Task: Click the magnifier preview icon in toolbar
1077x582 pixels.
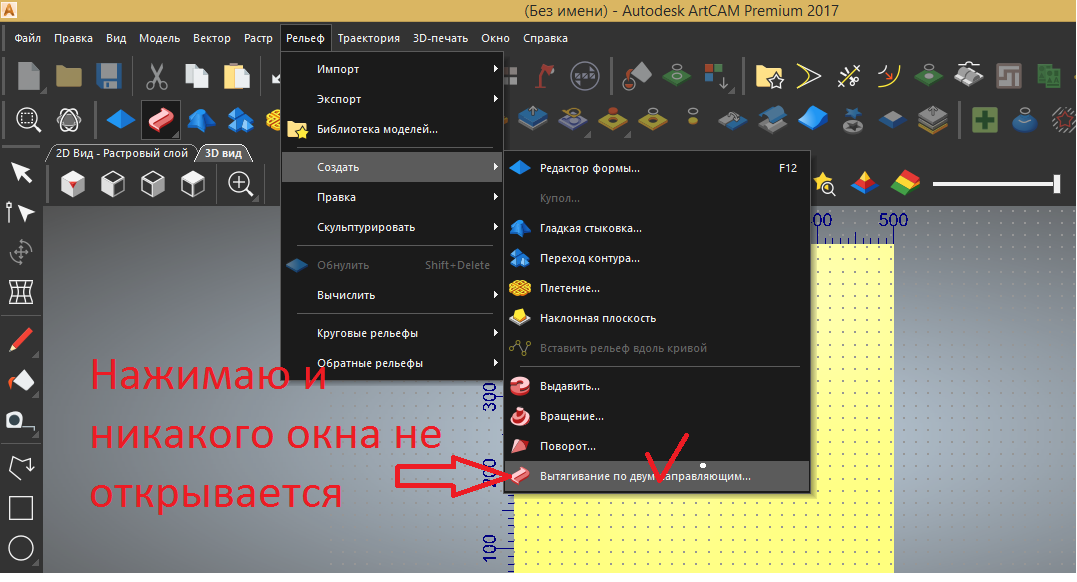Action: (x=28, y=120)
